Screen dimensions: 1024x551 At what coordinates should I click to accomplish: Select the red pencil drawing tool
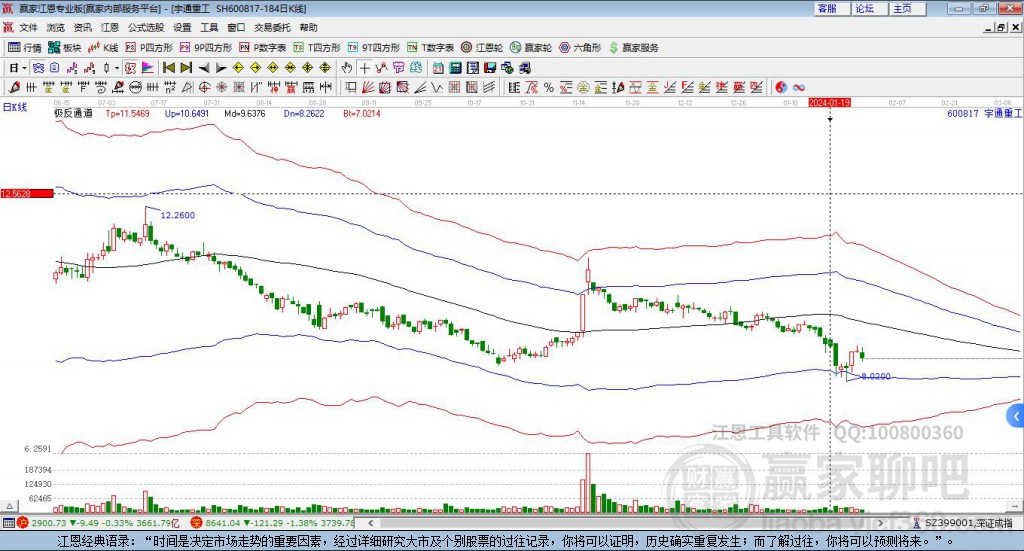[x=14, y=87]
